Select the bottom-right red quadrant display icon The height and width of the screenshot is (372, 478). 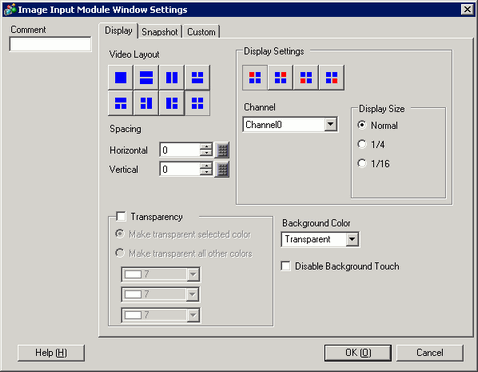pyautogui.click(x=332, y=78)
